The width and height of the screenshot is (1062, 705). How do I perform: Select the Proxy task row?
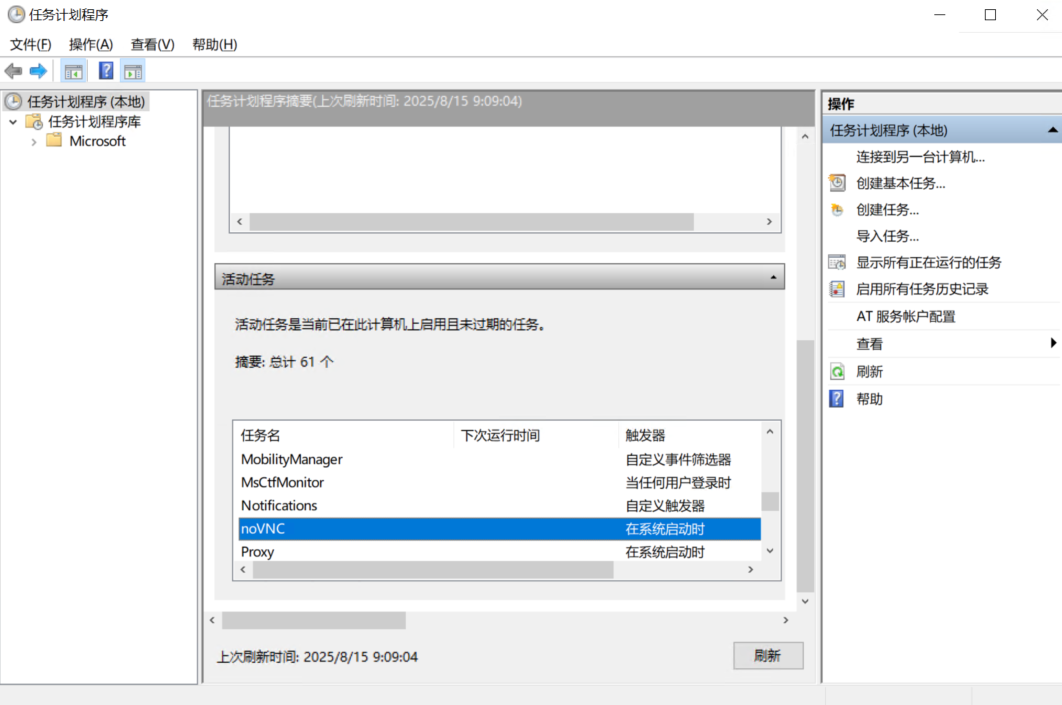pos(500,552)
